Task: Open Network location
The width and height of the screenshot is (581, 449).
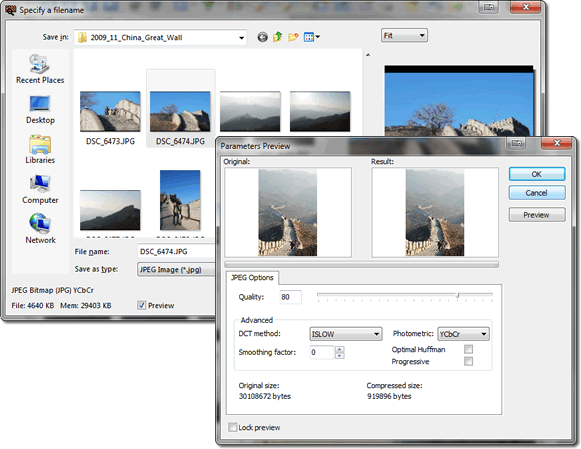Action: pos(40,229)
